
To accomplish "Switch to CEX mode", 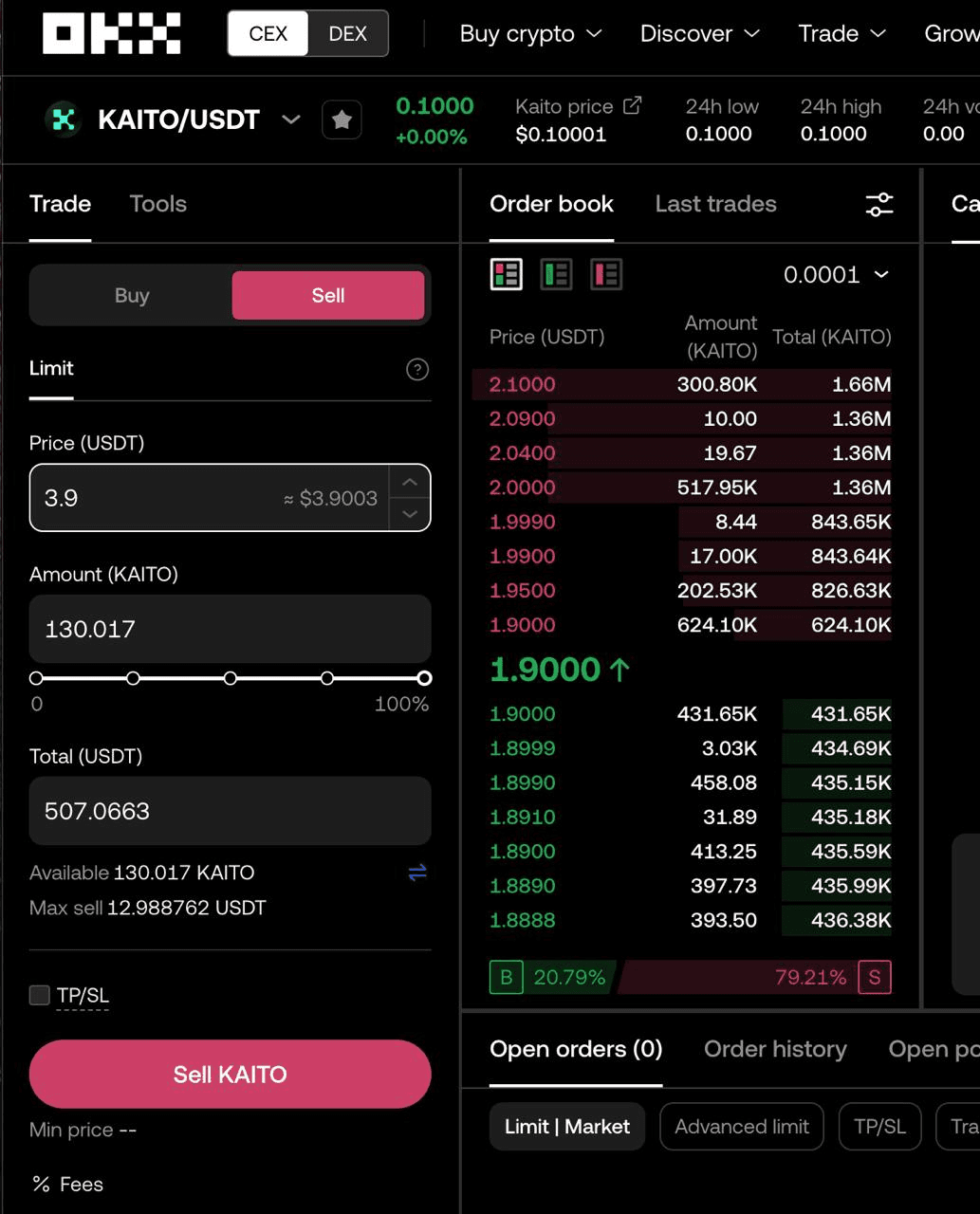I will pyautogui.click(x=268, y=33).
